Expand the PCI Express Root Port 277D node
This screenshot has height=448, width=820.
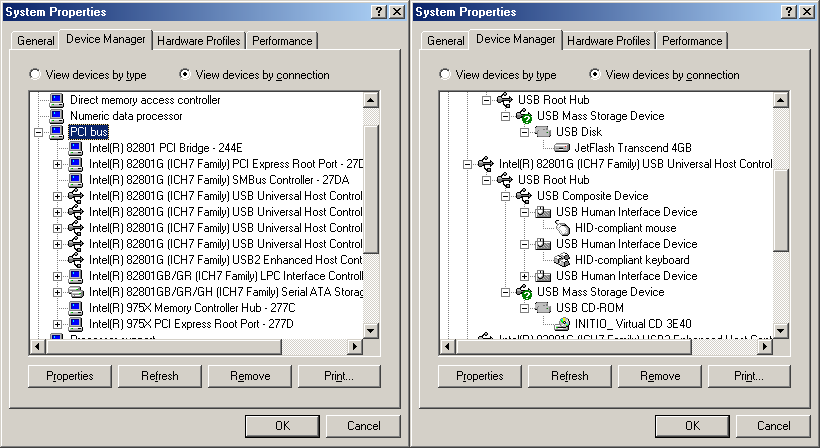pos(57,324)
